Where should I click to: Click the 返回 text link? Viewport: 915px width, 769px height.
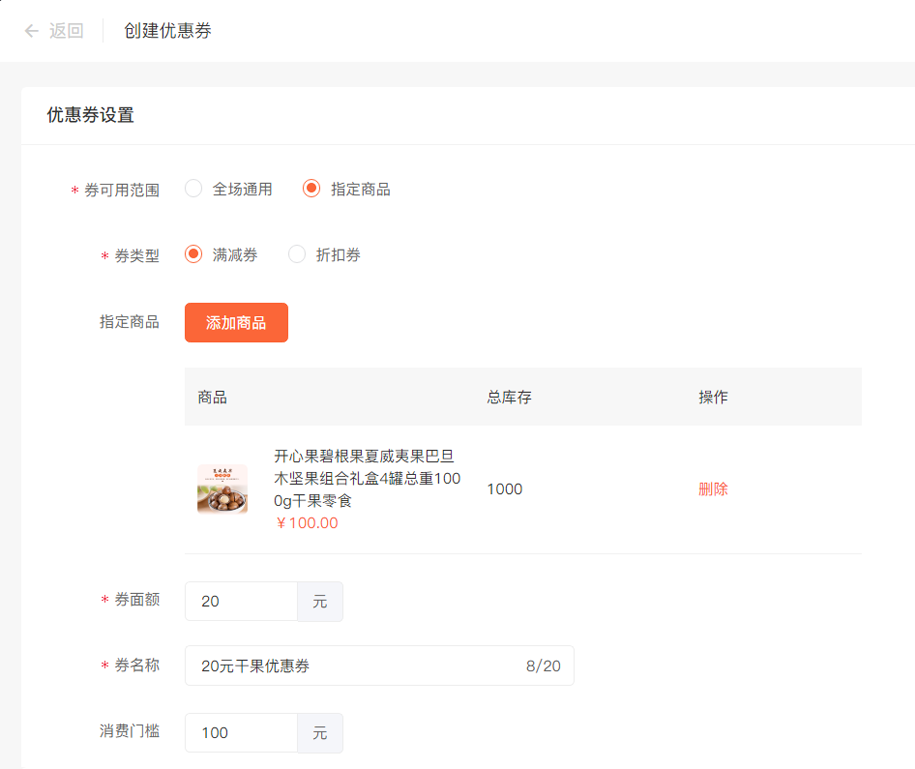66,31
